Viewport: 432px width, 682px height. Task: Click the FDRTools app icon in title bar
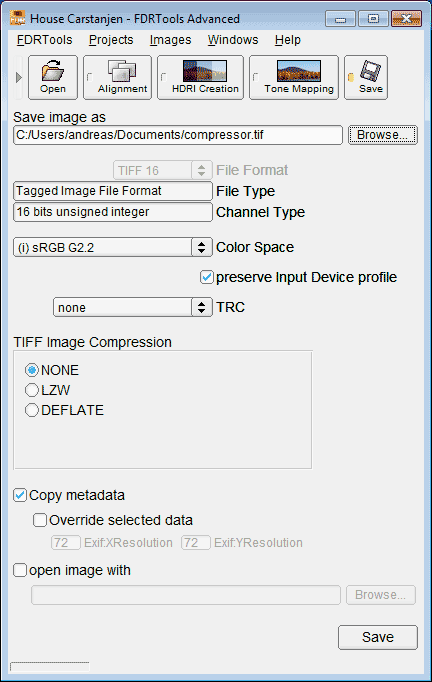tap(17, 18)
